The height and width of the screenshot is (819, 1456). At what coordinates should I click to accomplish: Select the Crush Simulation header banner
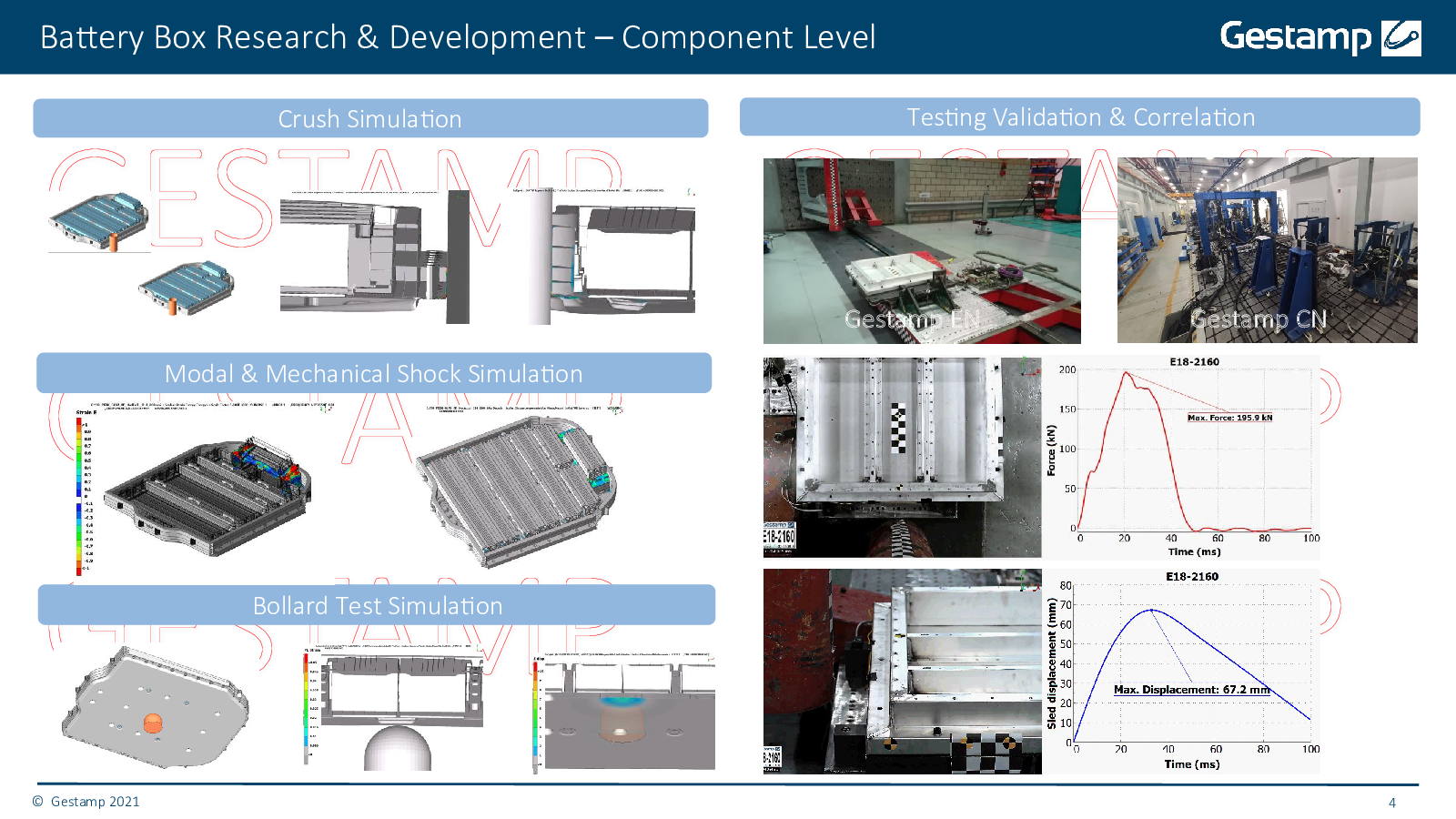pyautogui.click(x=370, y=118)
